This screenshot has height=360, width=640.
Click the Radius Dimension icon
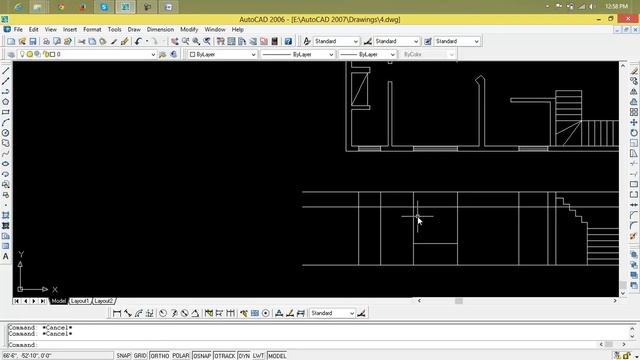pos(163,313)
